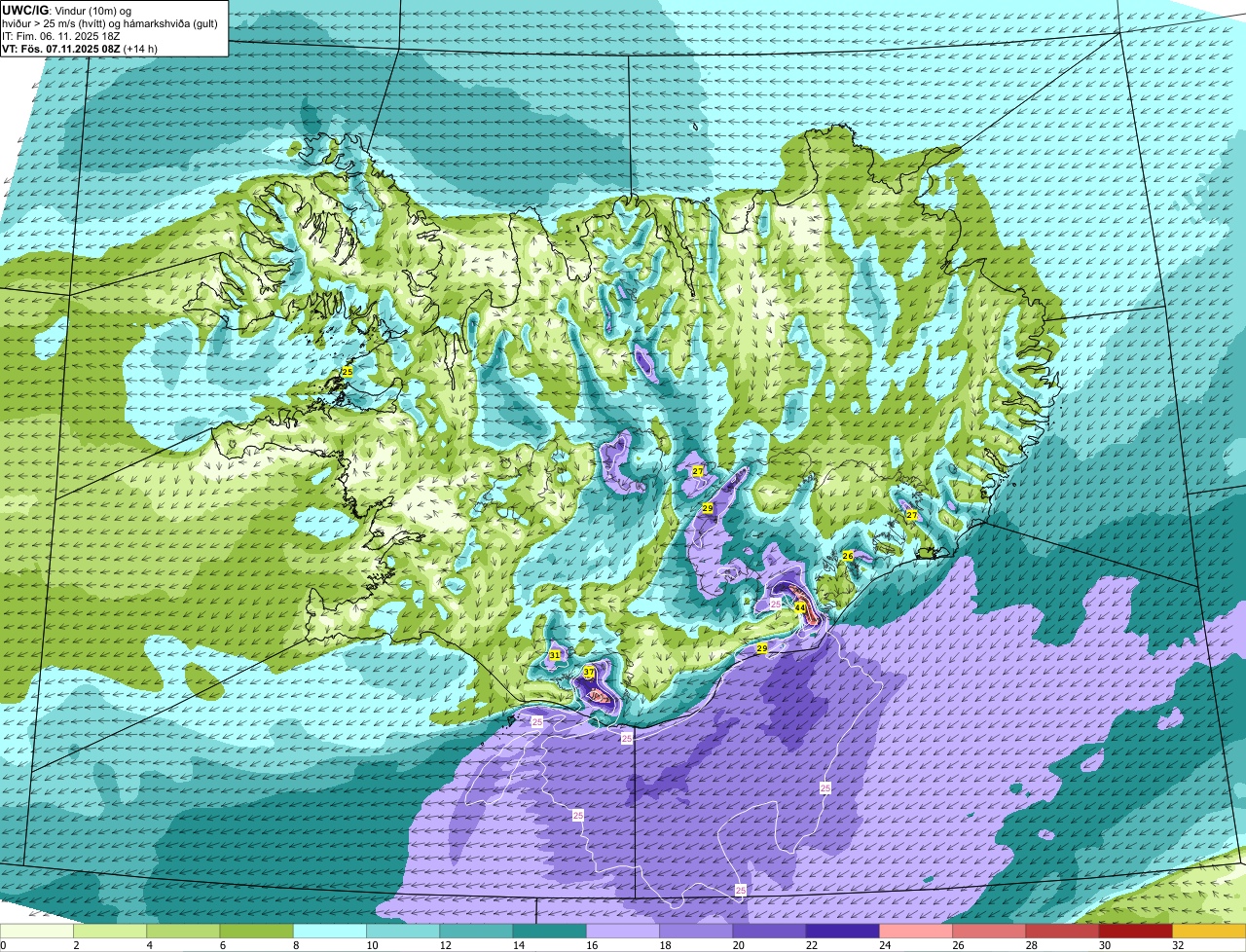Image resolution: width=1246 pixels, height=952 pixels.
Task: Click the yellow peak-gust label 44
Action: [x=799, y=607]
